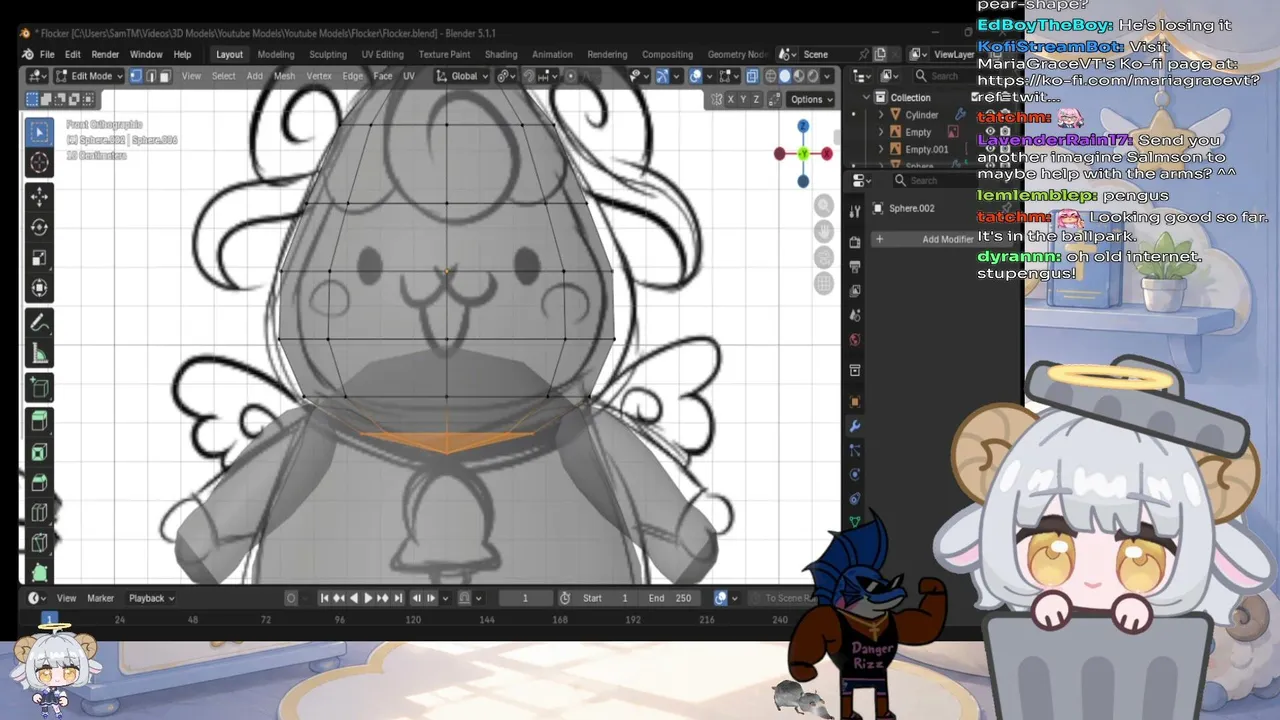Open the Tool properties tab

[855, 211]
